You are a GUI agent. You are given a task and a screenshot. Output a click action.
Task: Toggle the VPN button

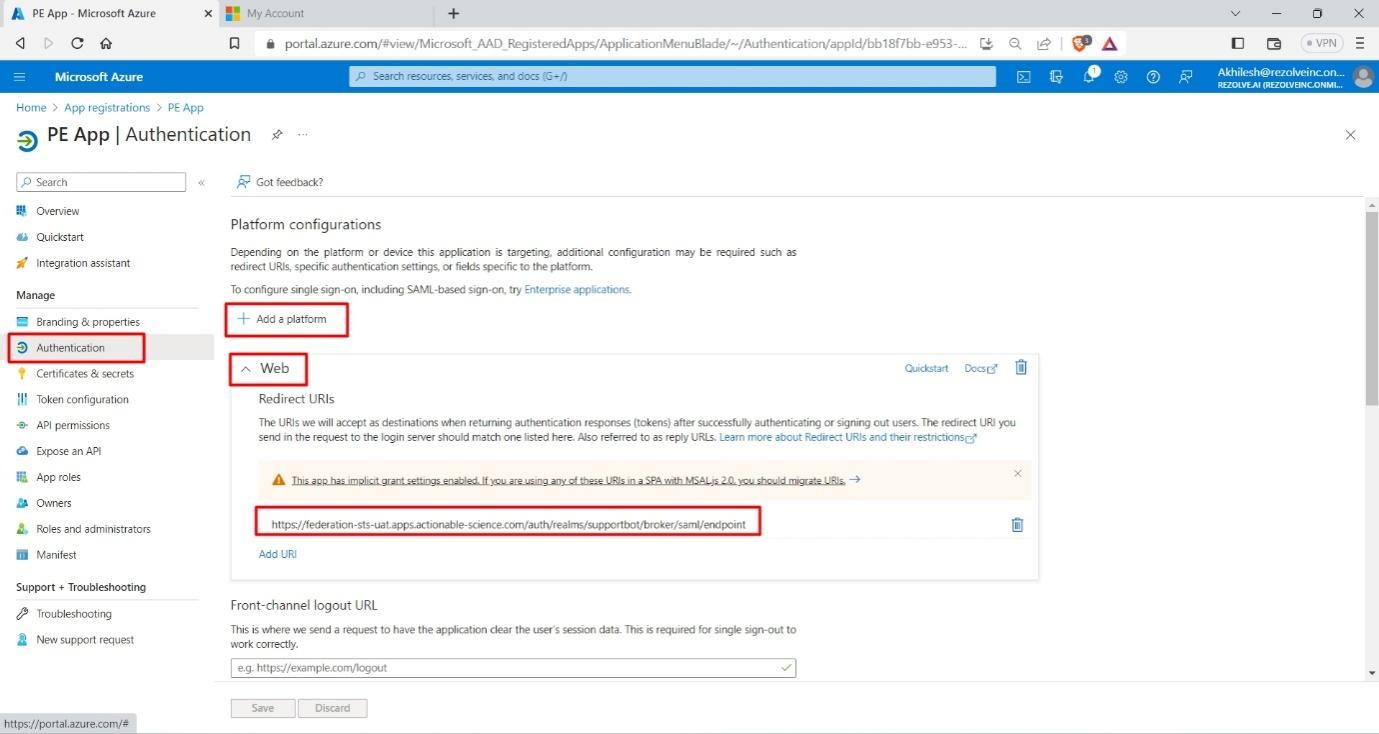point(1322,43)
